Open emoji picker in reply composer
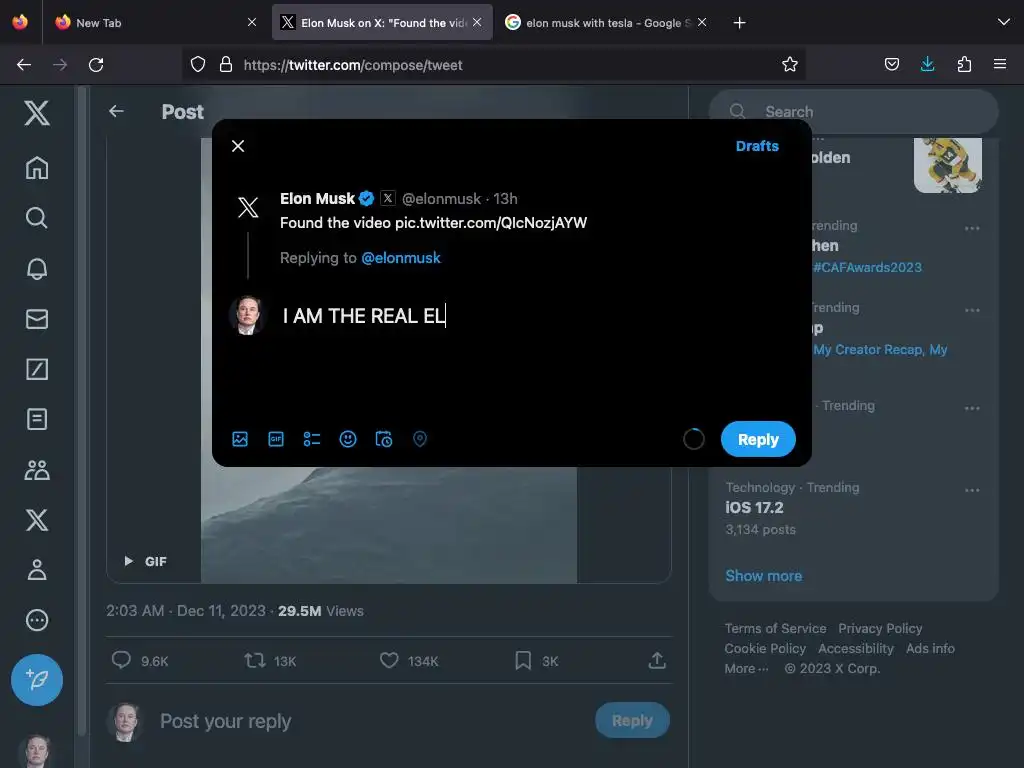Screen dimensions: 1024x768 347,439
